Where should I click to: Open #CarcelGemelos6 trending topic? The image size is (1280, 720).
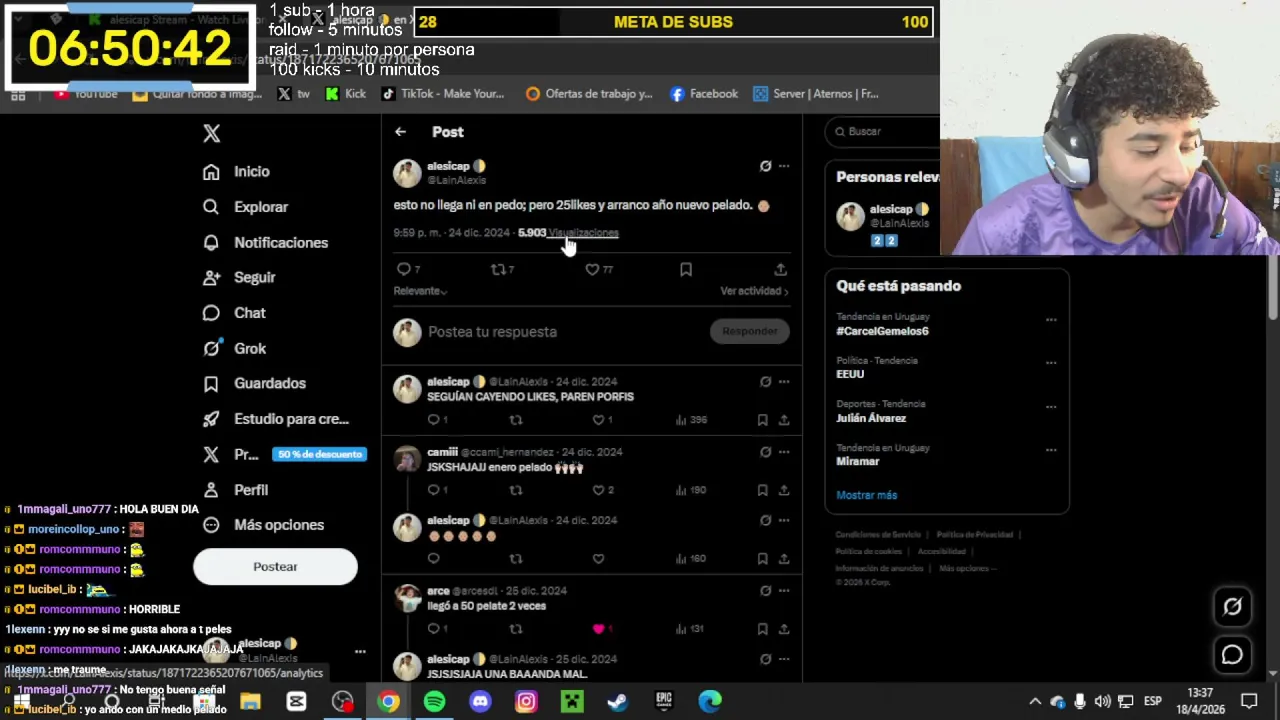882,331
